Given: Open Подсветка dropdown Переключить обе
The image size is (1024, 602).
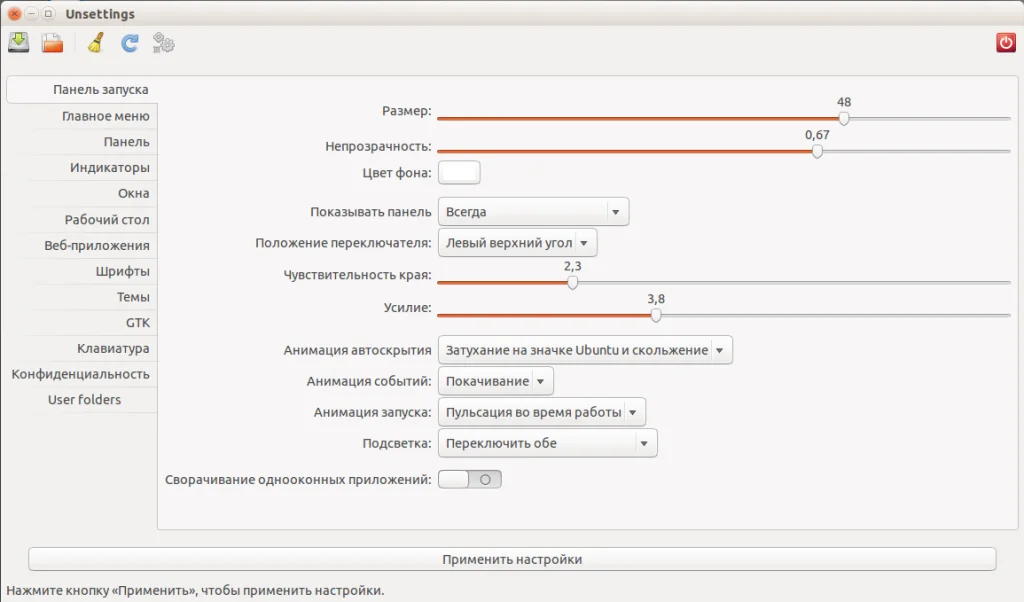Looking at the screenshot, I should (547, 443).
